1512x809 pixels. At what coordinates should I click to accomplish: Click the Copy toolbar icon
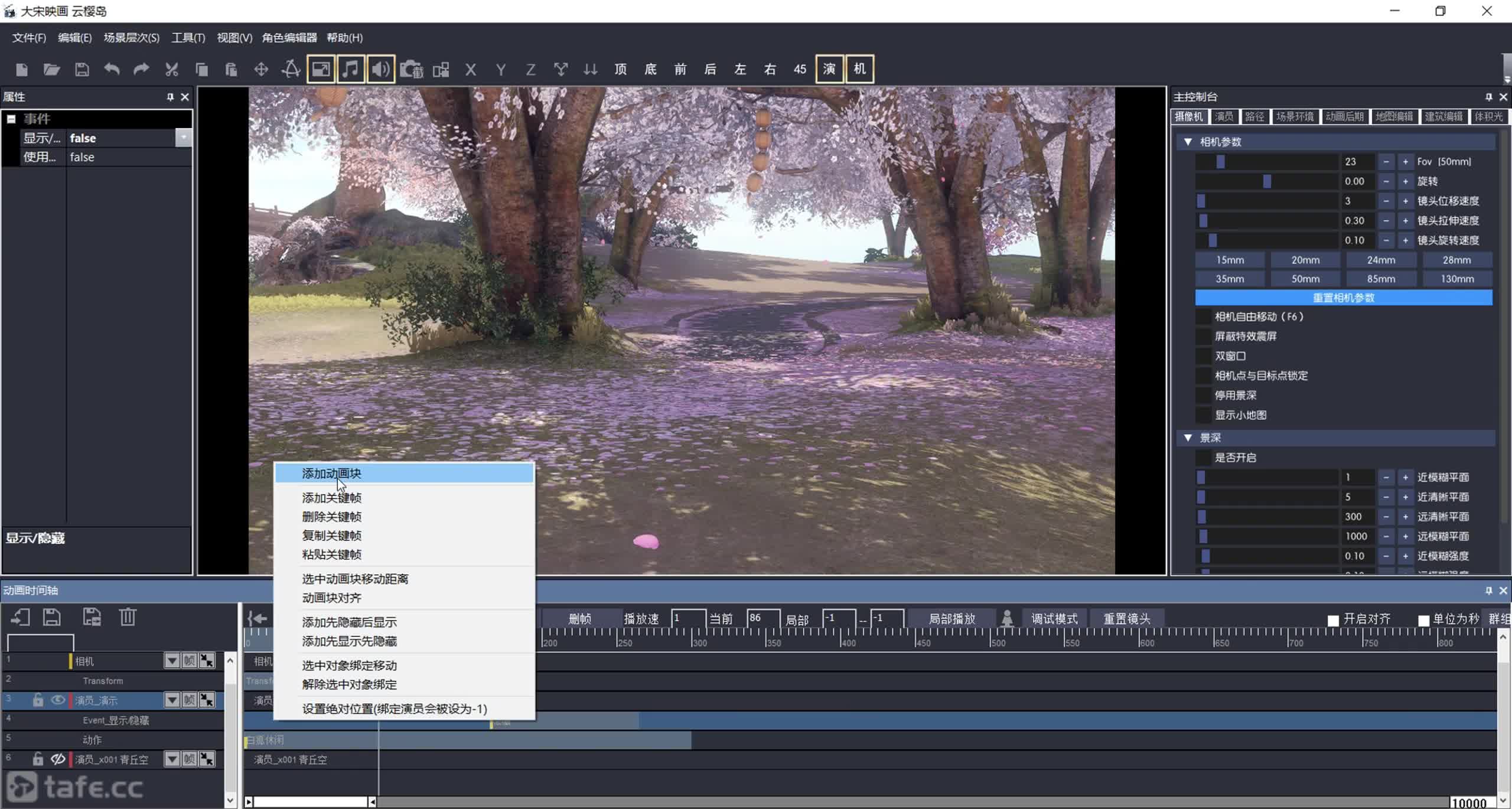click(201, 70)
